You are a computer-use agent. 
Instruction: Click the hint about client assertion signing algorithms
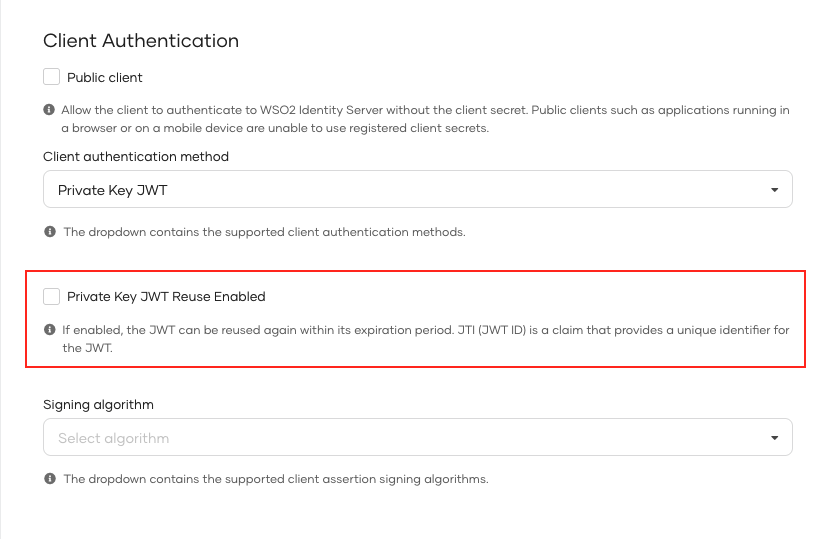coord(275,479)
